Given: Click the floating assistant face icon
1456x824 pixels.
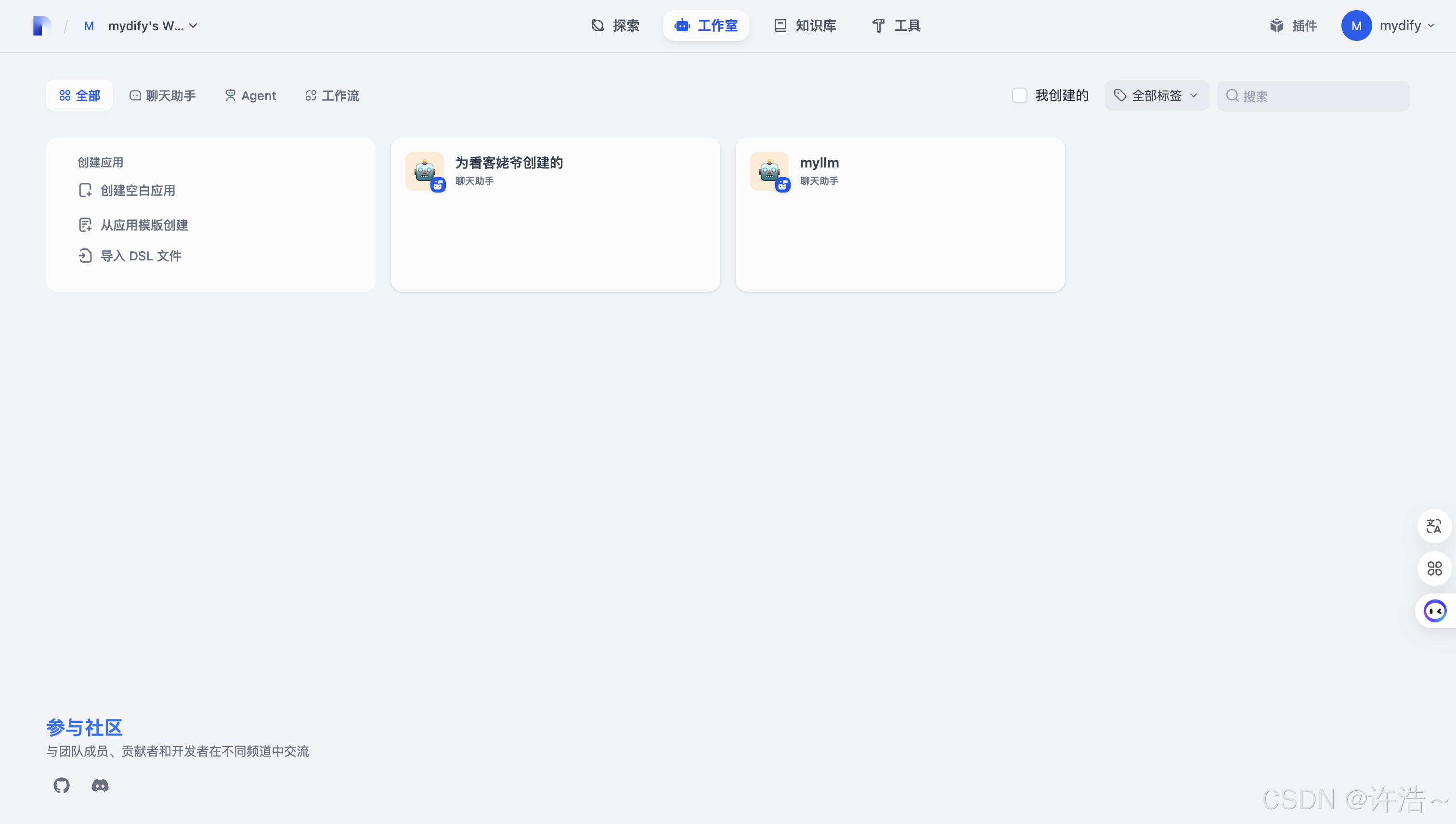Looking at the screenshot, I should point(1435,611).
